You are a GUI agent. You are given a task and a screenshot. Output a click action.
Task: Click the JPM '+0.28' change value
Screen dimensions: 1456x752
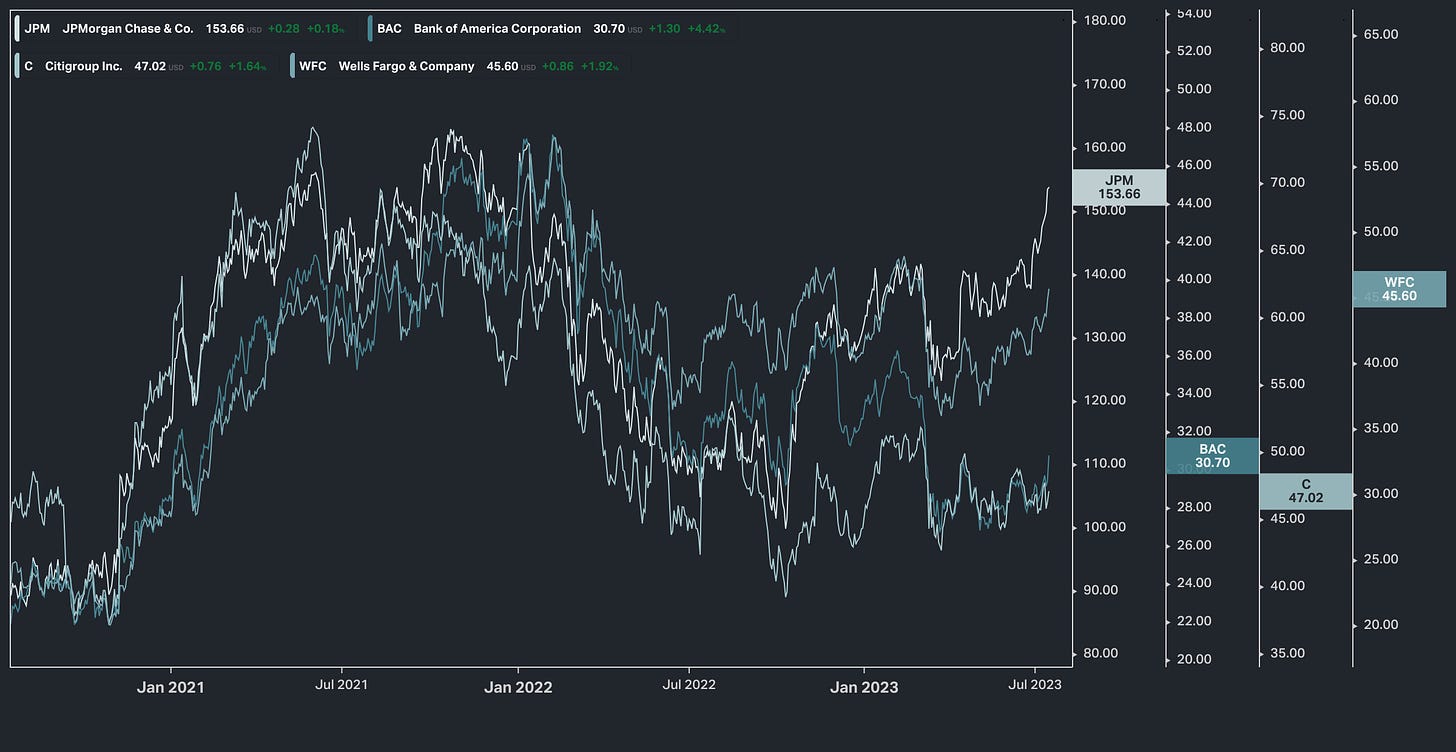coord(284,29)
